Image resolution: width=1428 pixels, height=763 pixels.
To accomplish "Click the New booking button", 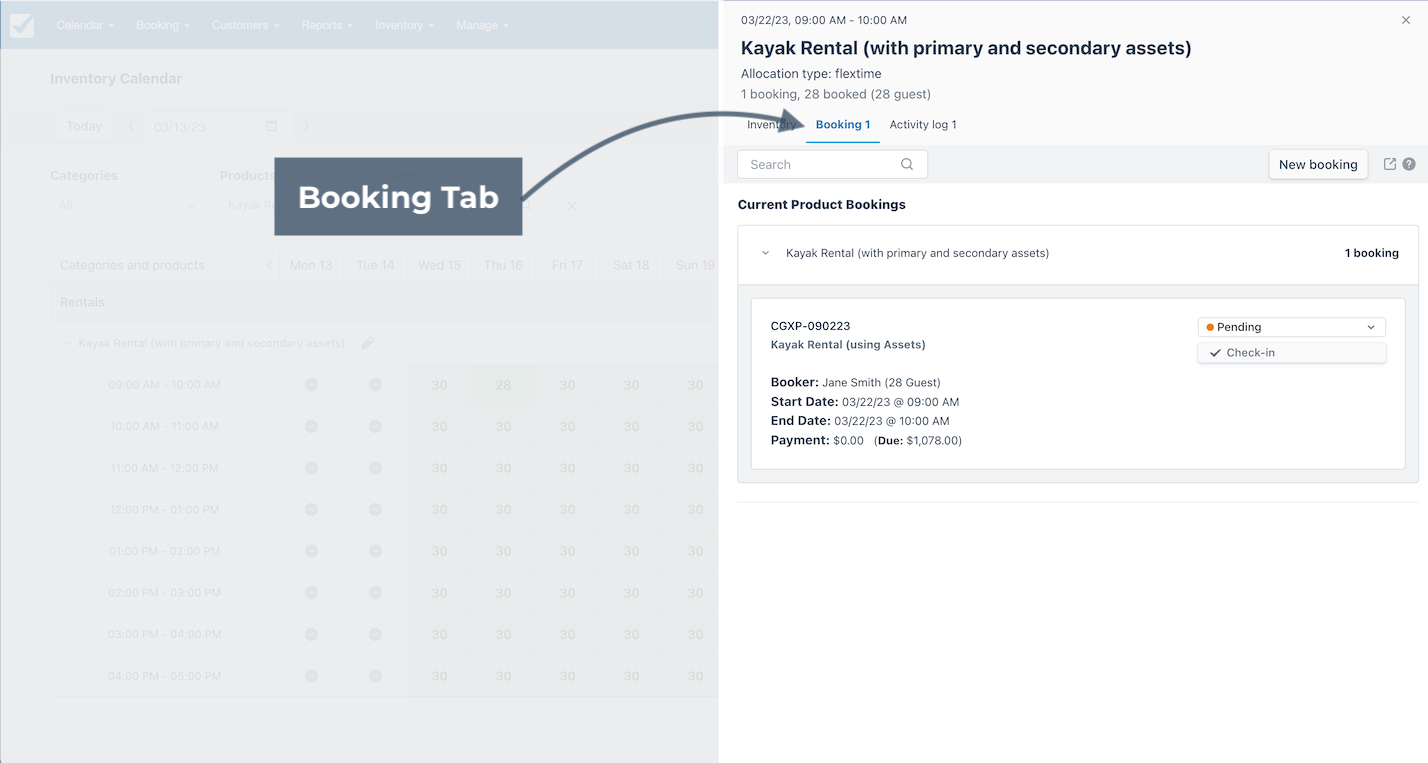I will coord(1318,164).
